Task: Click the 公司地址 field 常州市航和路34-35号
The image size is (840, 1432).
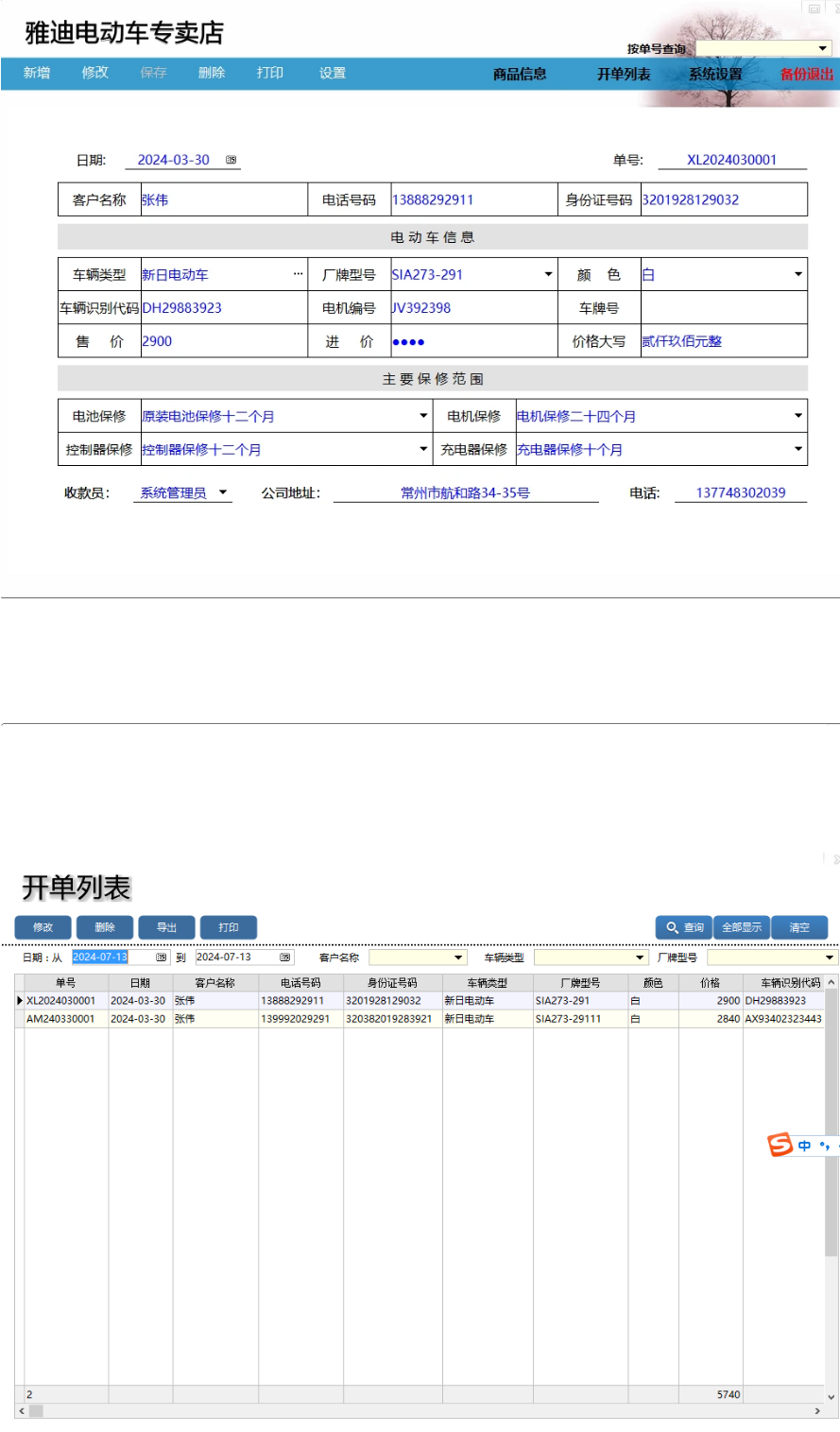Action: click(x=466, y=492)
